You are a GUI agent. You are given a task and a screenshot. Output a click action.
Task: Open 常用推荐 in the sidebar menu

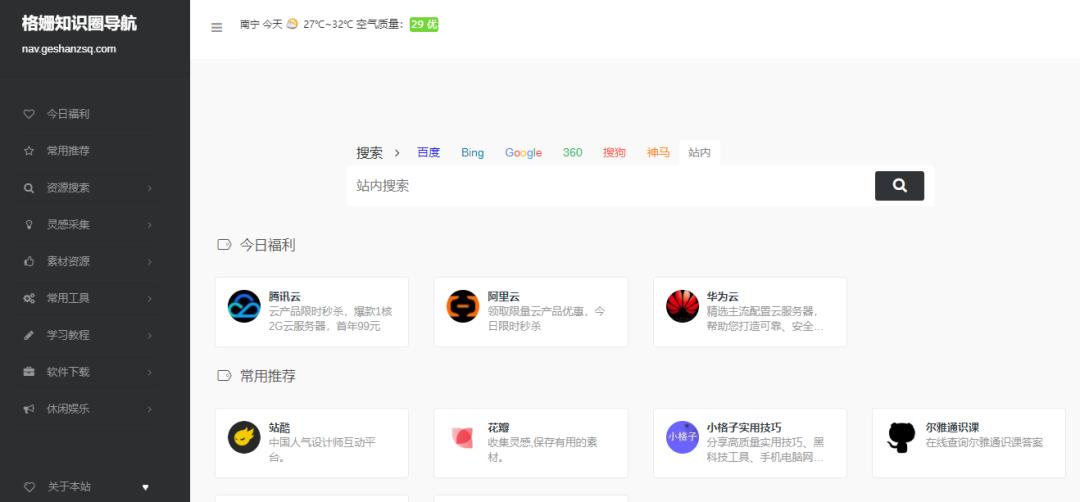pos(68,151)
